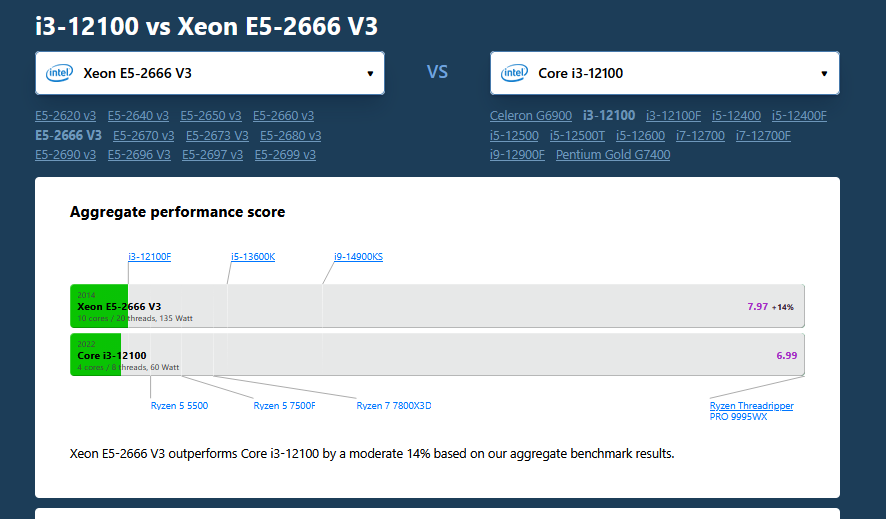Open the i9-14900KS marker link
886x519 pixels.
358,257
